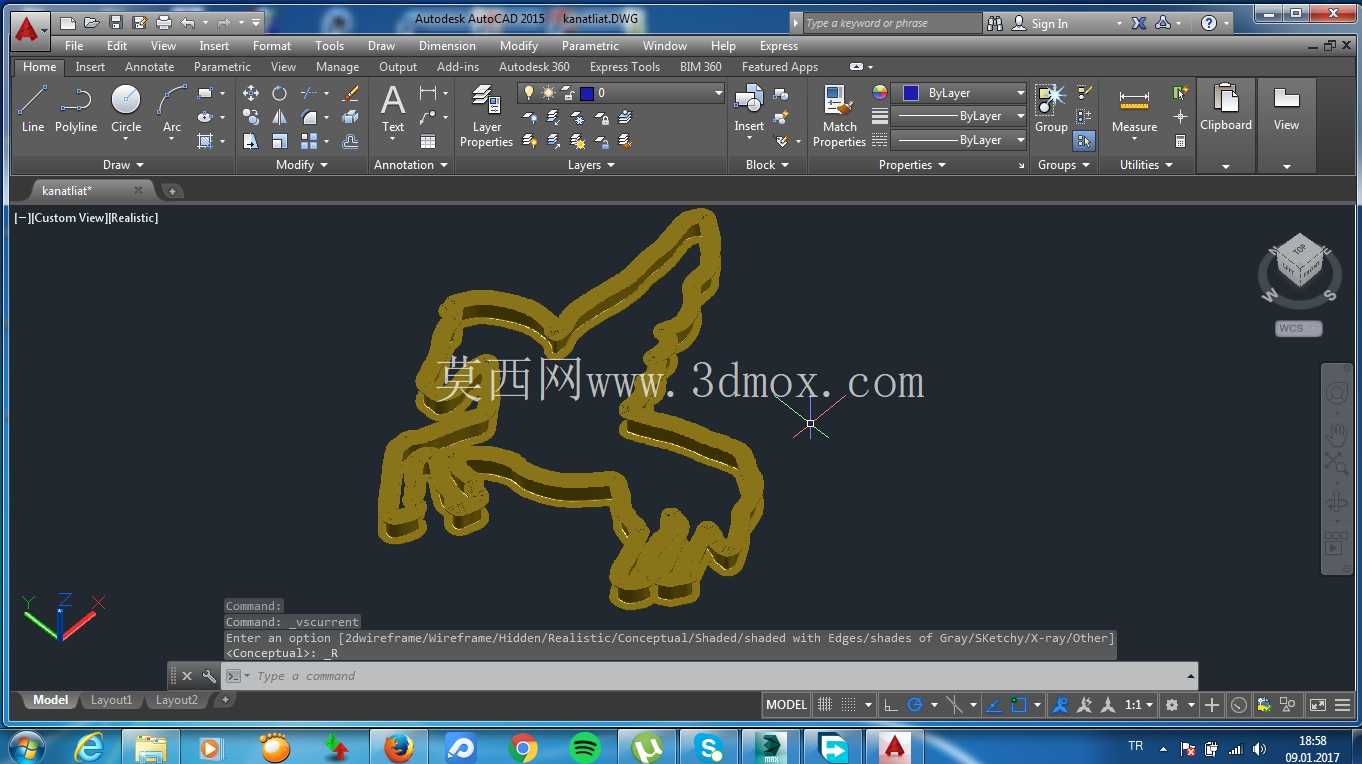The width and height of the screenshot is (1362, 764).
Task: Toggle Clean Screen in status bar
Action: pos(1318,705)
